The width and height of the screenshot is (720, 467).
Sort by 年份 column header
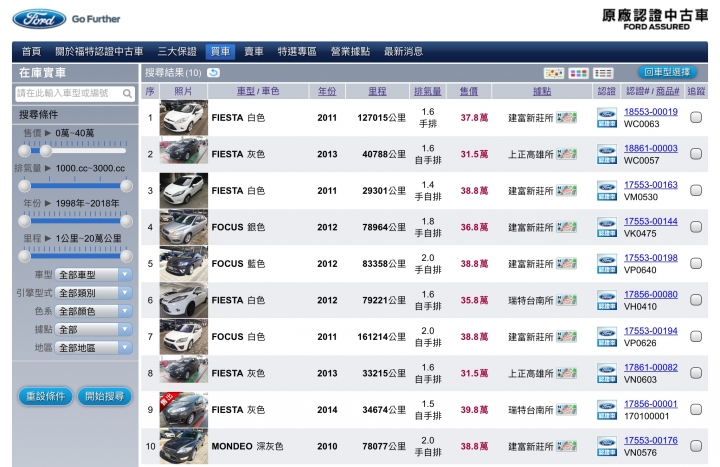(327, 91)
